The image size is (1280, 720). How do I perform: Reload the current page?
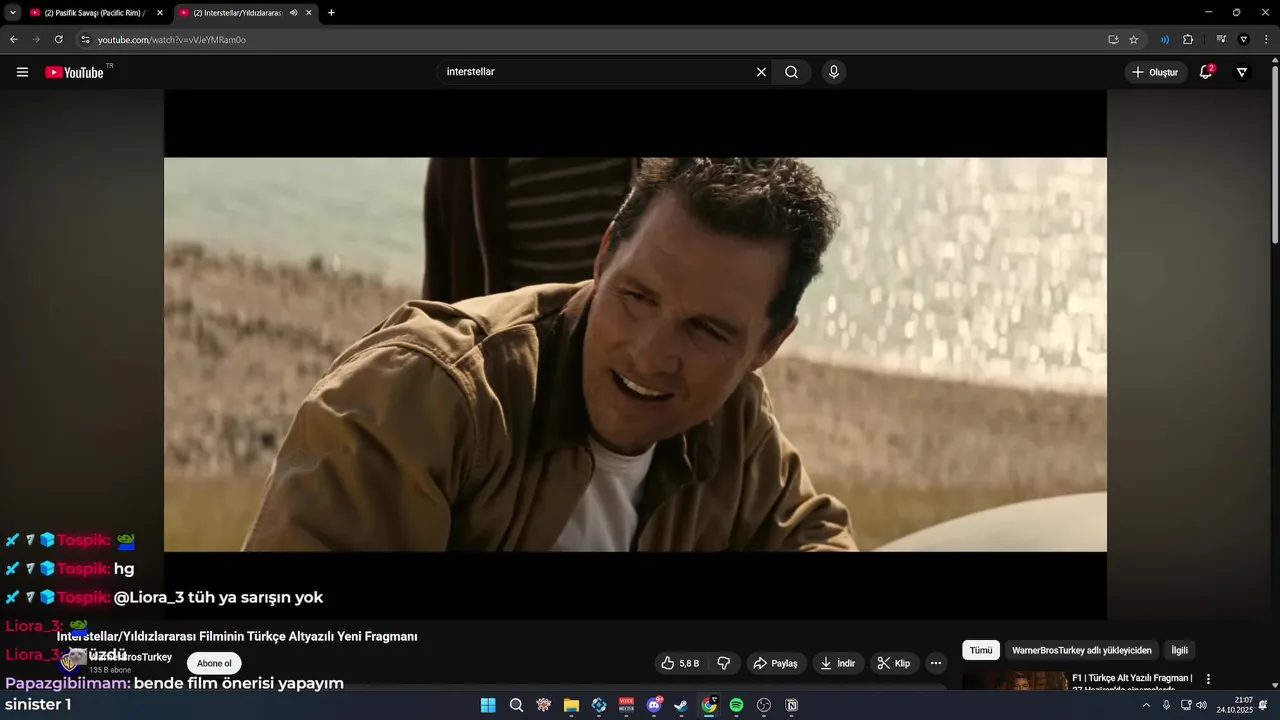pyautogui.click(x=59, y=39)
